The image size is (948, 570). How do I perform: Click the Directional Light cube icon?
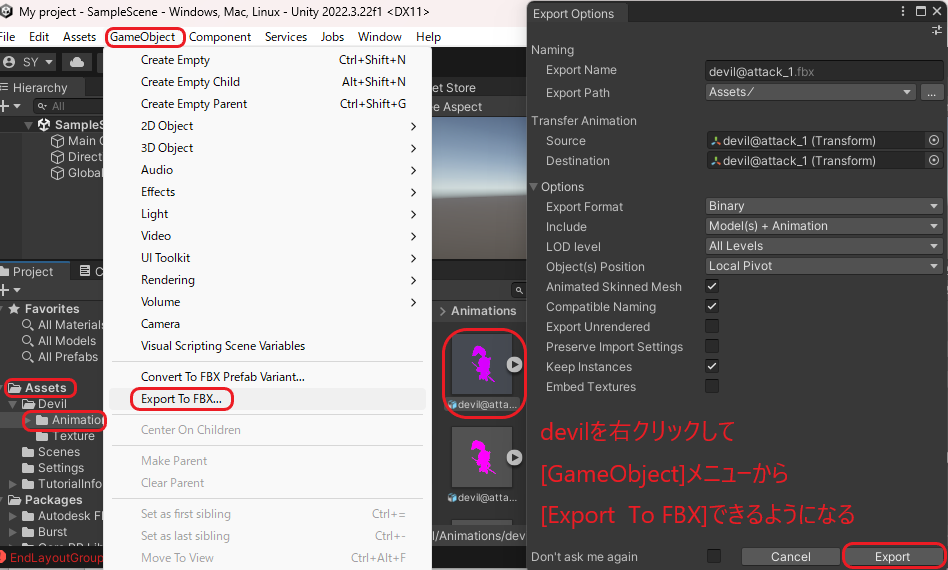[x=57, y=157]
